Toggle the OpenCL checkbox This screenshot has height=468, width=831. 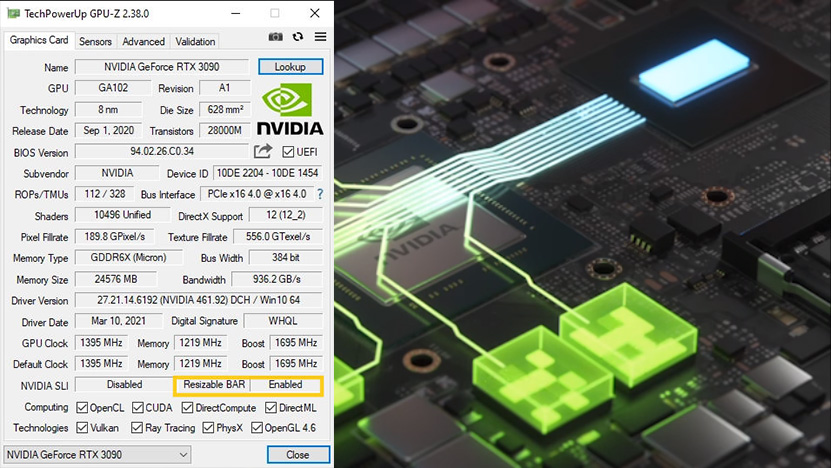click(82, 408)
